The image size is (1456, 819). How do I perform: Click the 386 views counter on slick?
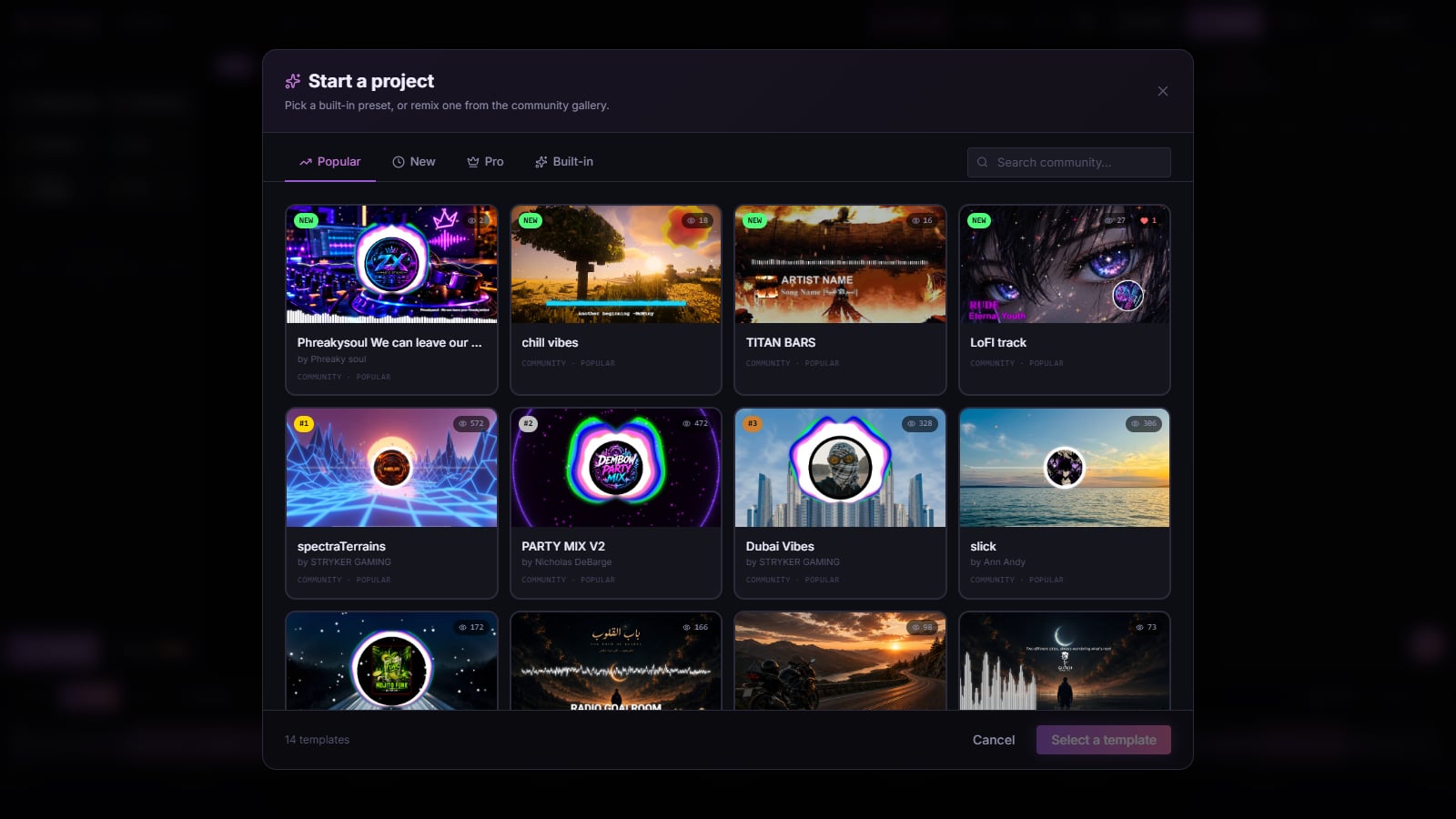coord(1144,423)
